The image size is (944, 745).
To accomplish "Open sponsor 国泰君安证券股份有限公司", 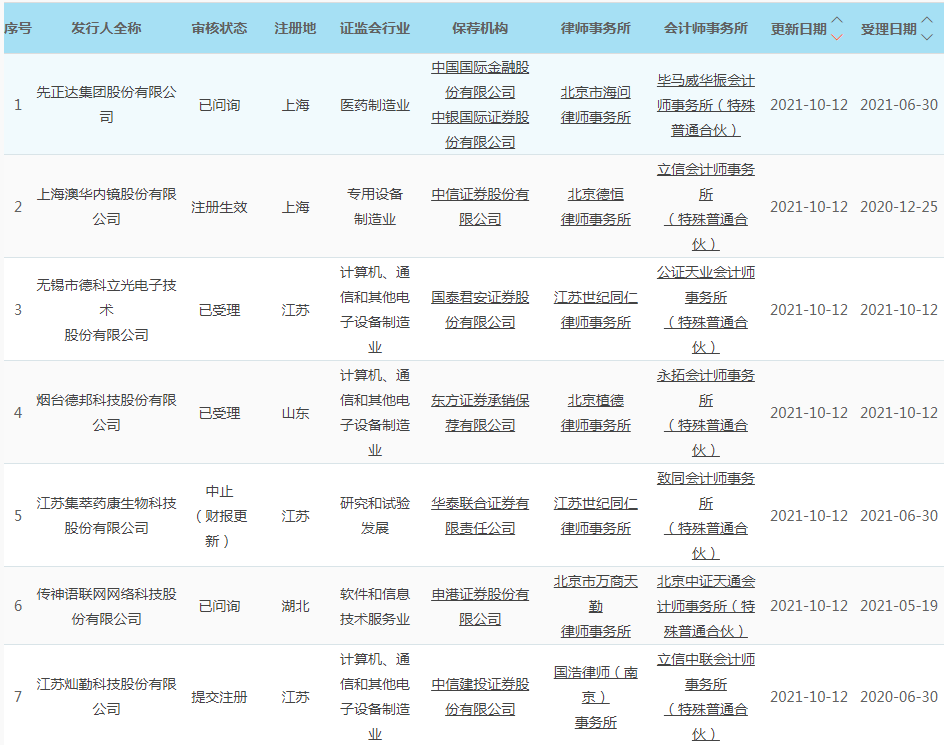I will [480, 309].
